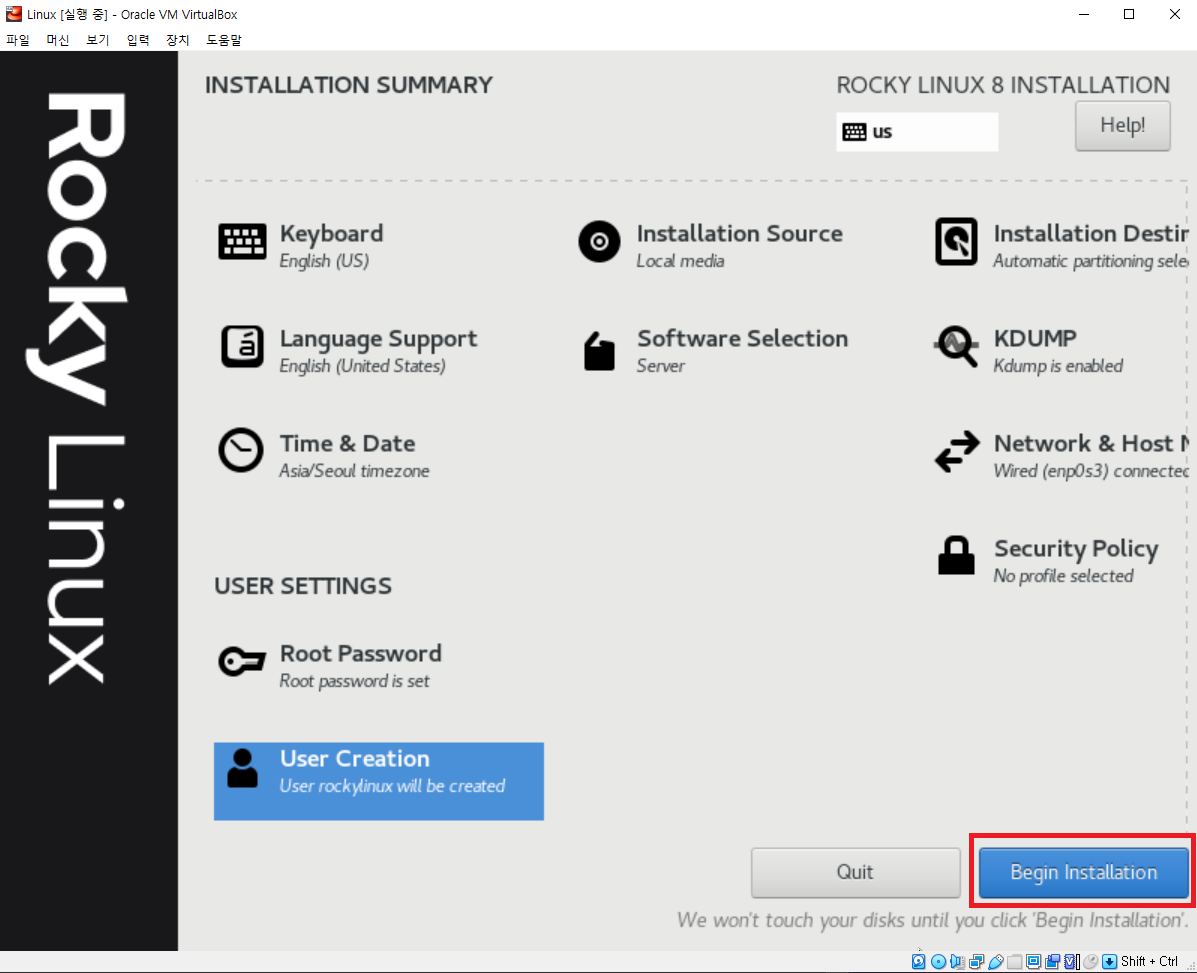This screenshot has height=973, width=1197.
Task: Click the shared folders status bar icon
Action: (x=1015, y=961)
